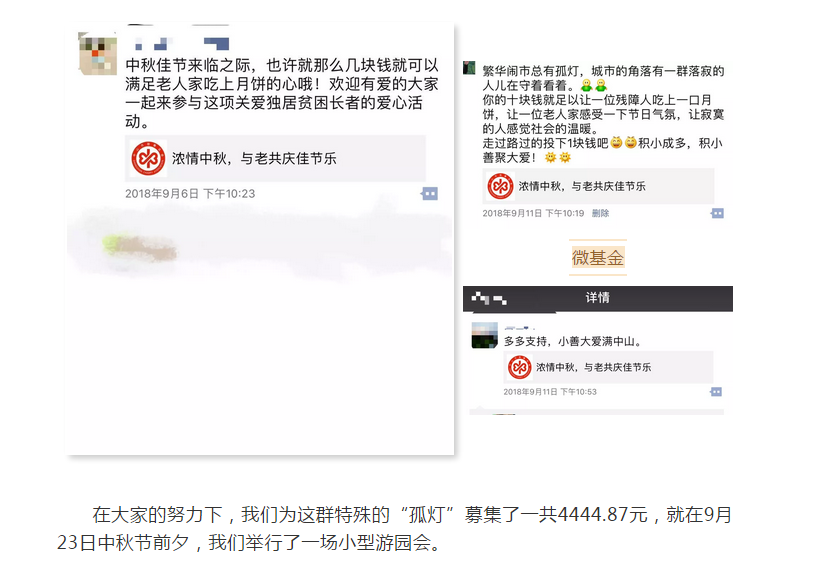Click the 微基金 heading label
Viewport: 824px width, 575px height.
point(598,258)
